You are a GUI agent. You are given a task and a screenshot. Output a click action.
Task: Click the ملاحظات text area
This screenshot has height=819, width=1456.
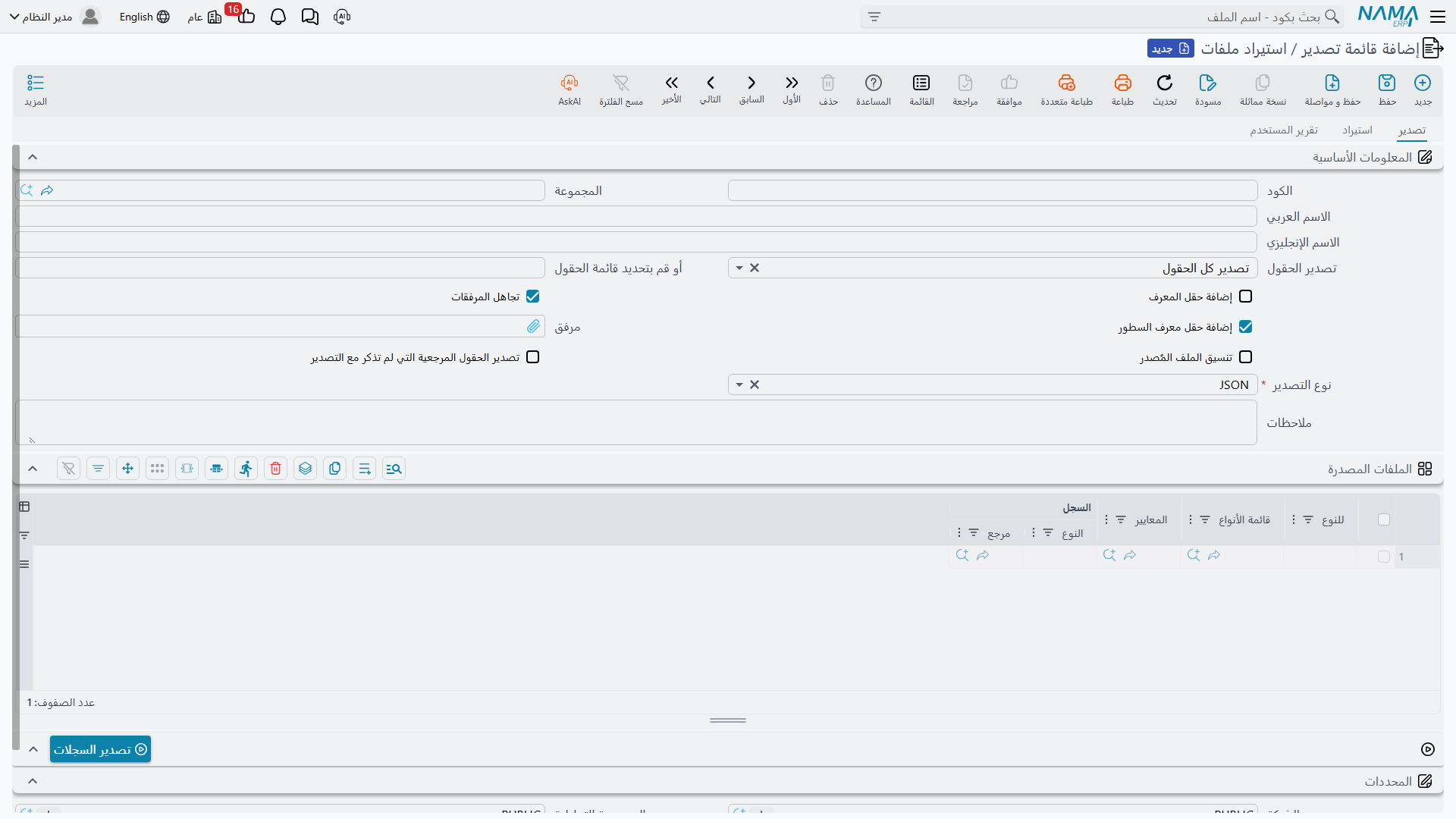point(636,422)
